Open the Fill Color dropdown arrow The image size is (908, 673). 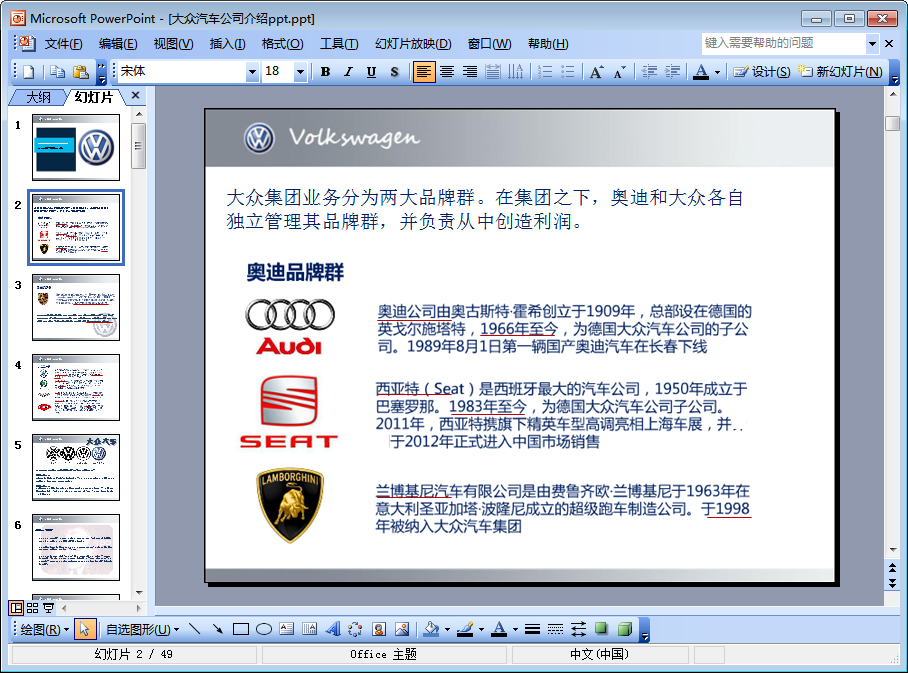coord(447,630)
